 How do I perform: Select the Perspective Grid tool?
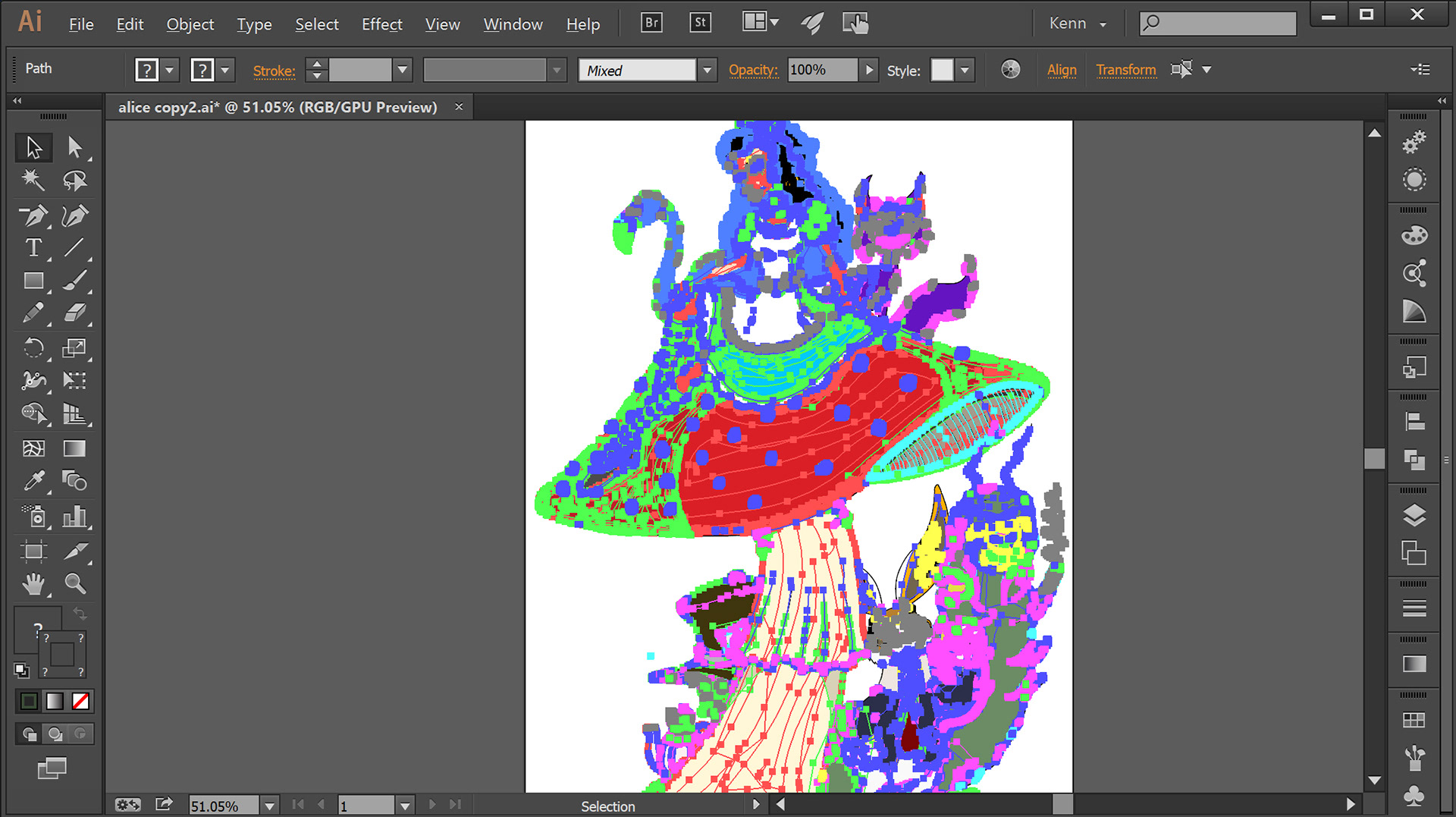74,413
